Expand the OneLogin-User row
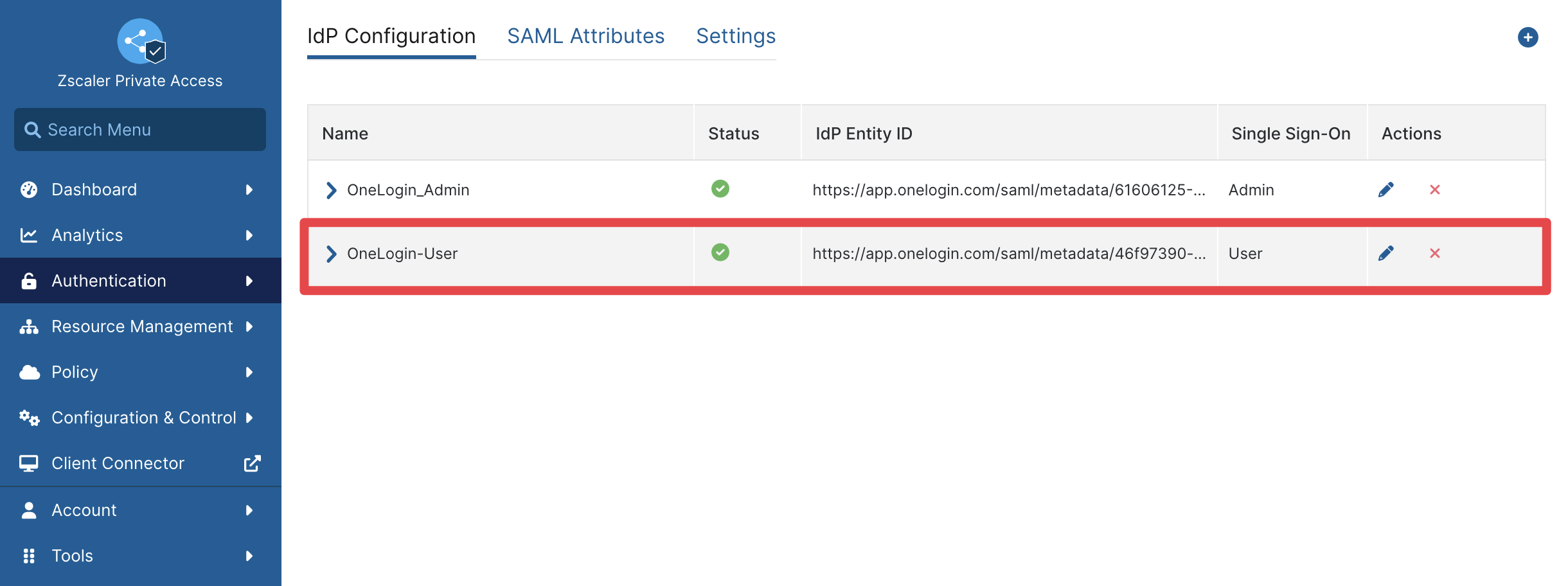The height and width of the screenshot is (586, 1568). click(x=331, y=254)
